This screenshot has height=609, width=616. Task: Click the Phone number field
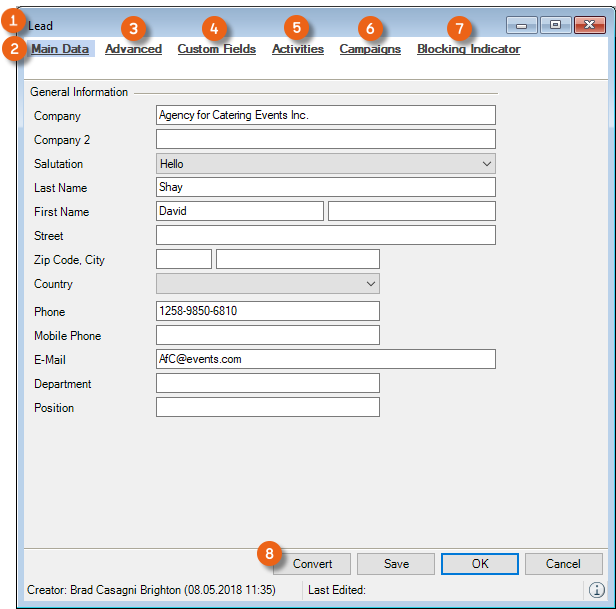[x=268, y=312]
